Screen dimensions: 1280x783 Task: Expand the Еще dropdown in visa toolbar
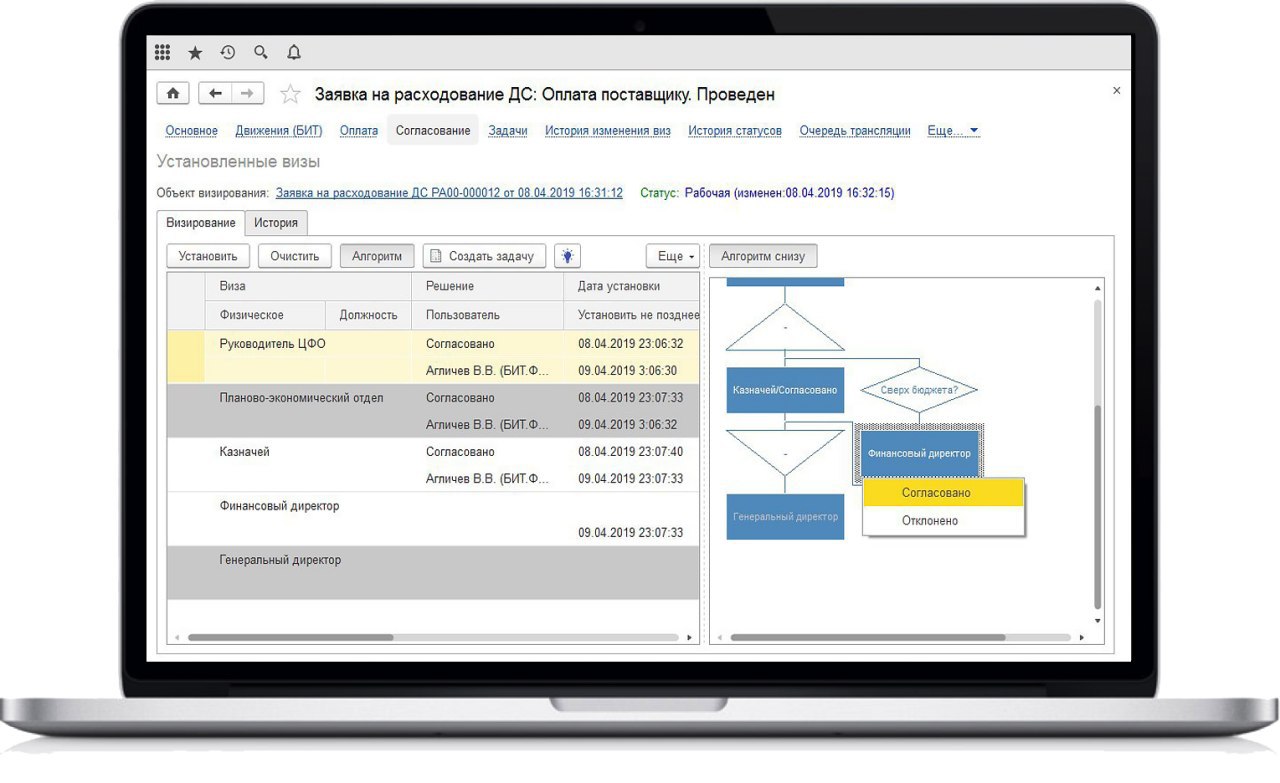[x=672, y=256]
